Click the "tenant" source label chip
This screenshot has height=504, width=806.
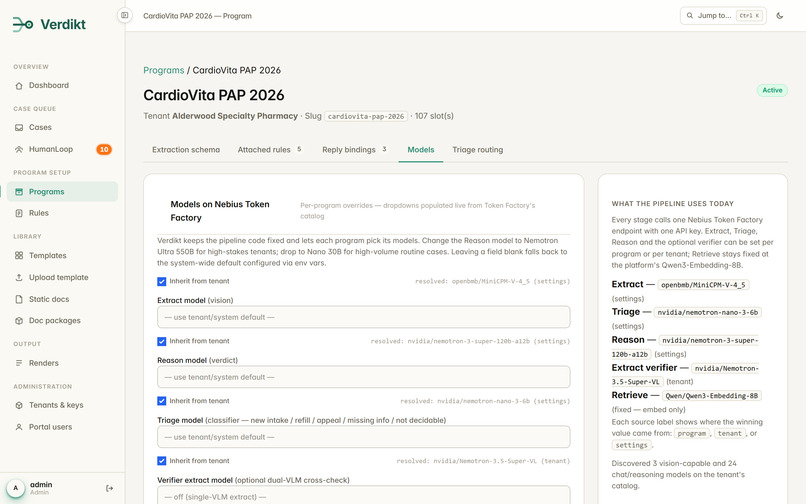(729, 434)
